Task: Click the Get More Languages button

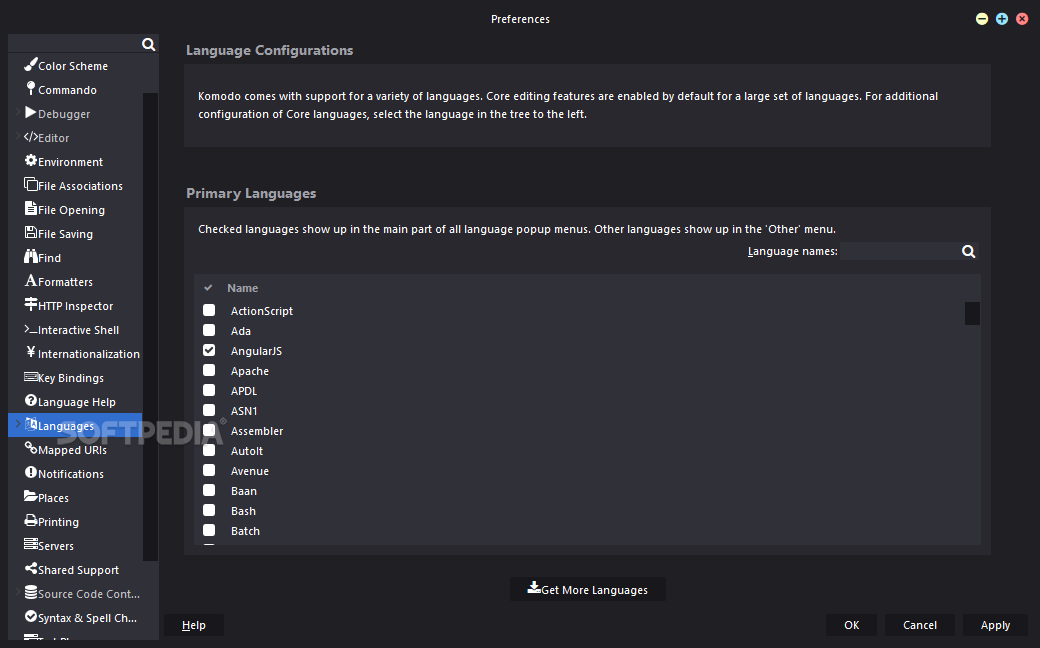Action: tap(588, 589)
